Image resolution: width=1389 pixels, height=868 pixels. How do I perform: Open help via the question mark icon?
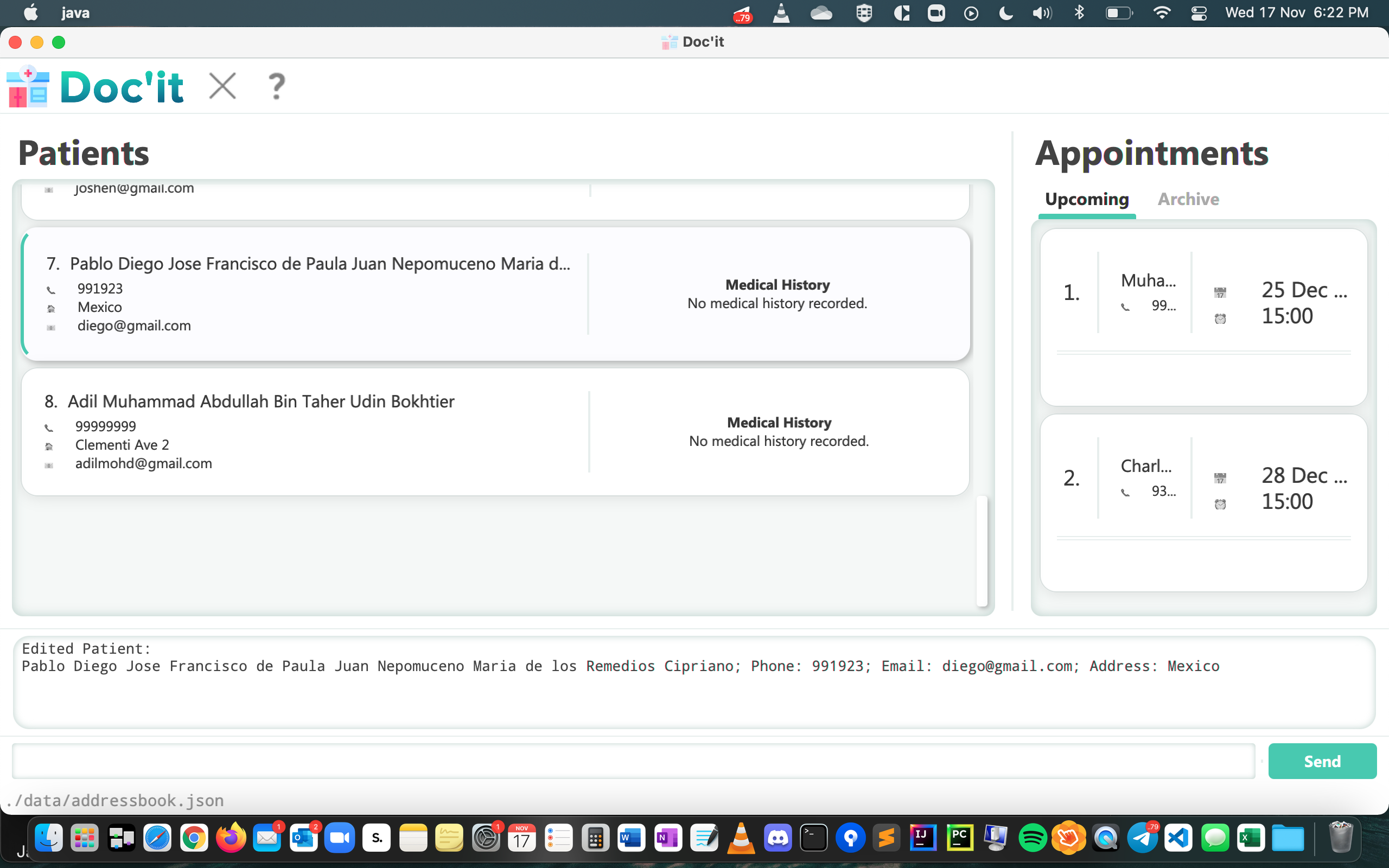(277, 87)
